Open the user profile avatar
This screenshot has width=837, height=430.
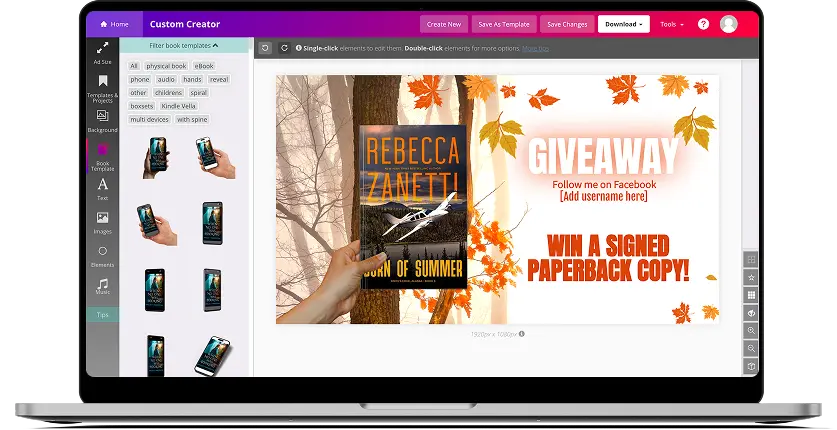[x=729, y=24]
